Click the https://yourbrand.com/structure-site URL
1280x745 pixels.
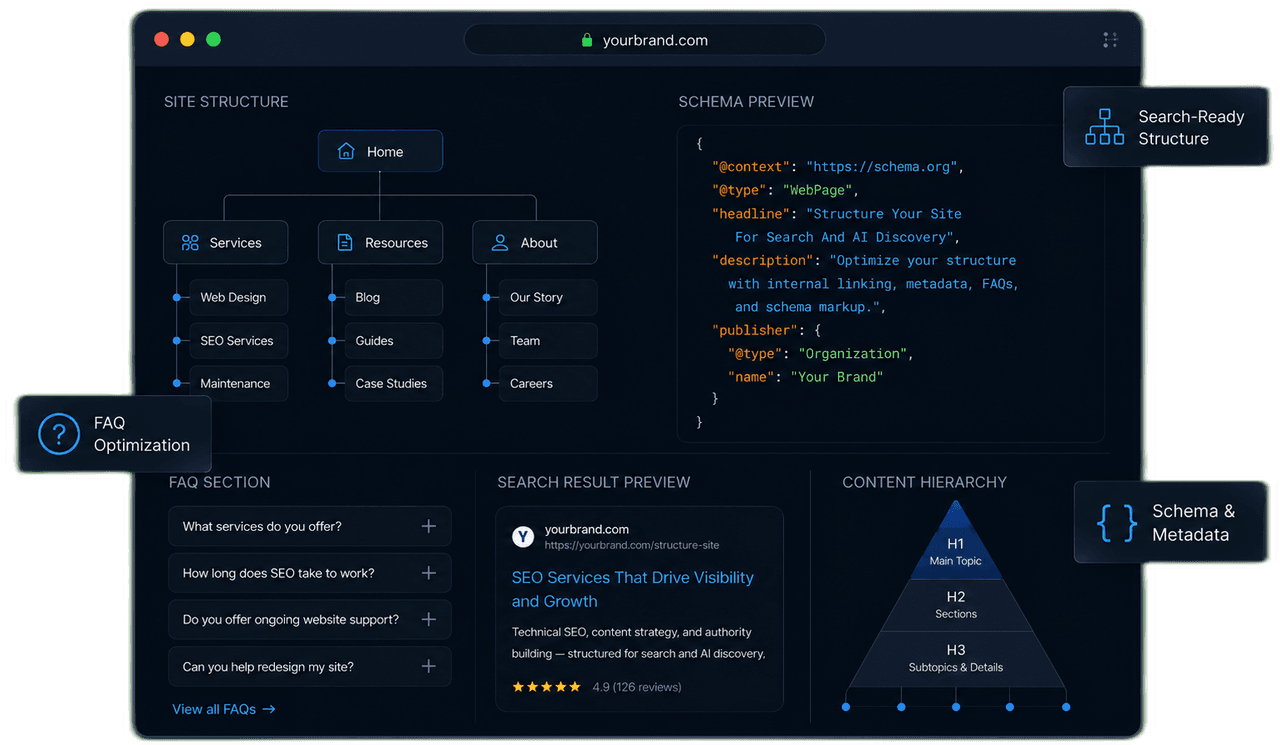(x=632, y=545)
